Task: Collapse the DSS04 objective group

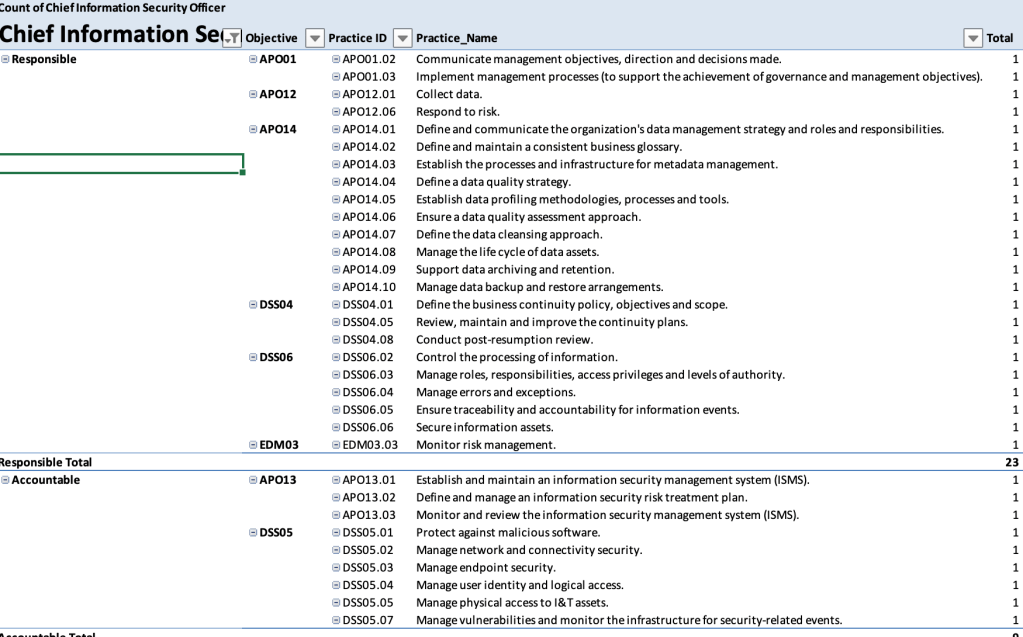Action: [252, 305]
